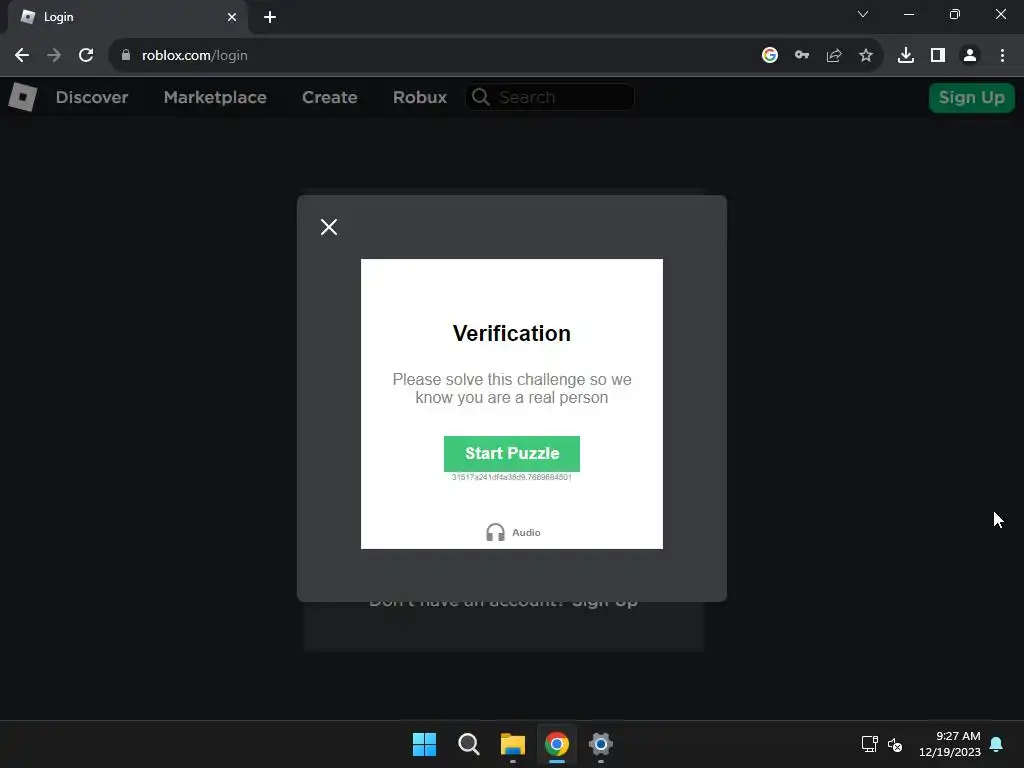This screenshot has width=1024, height=768.
Task: Click the Roblox search field
Action: coord(549,97)
